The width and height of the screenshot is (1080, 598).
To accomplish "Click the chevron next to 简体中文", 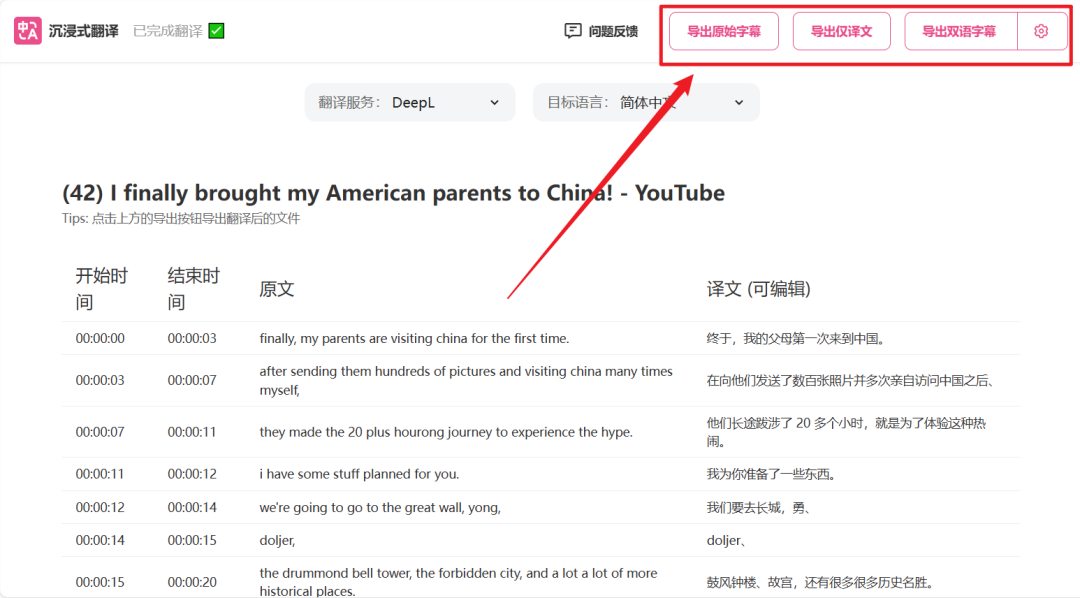I will click(x=738, y=103).
